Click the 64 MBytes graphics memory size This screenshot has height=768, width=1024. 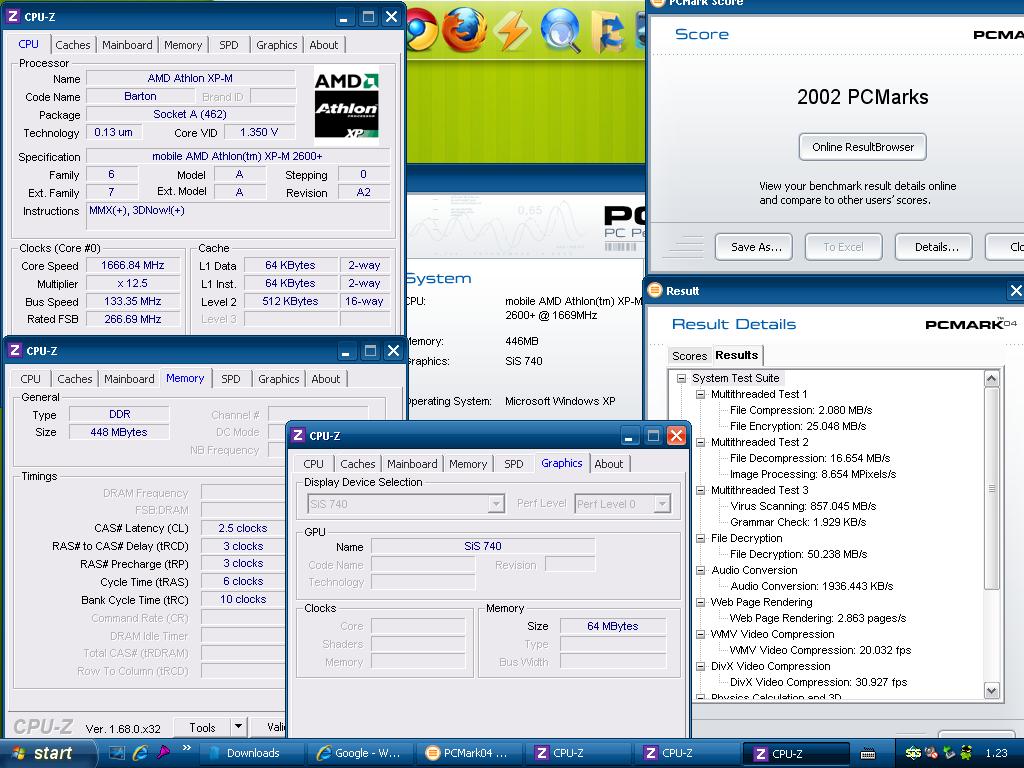click(613, 626)
